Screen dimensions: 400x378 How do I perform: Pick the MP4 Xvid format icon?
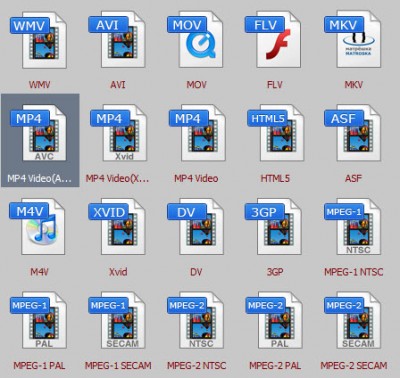(117, 133)
